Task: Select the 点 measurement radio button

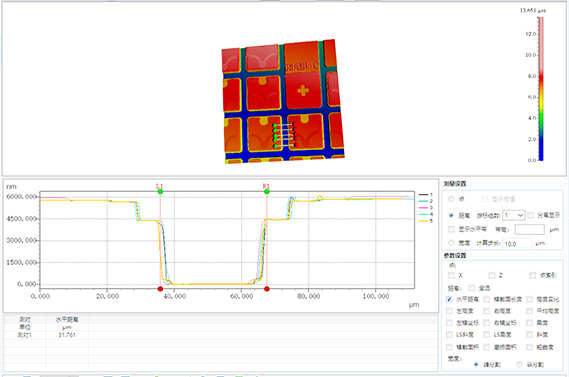Action: (x=451, y=199)
